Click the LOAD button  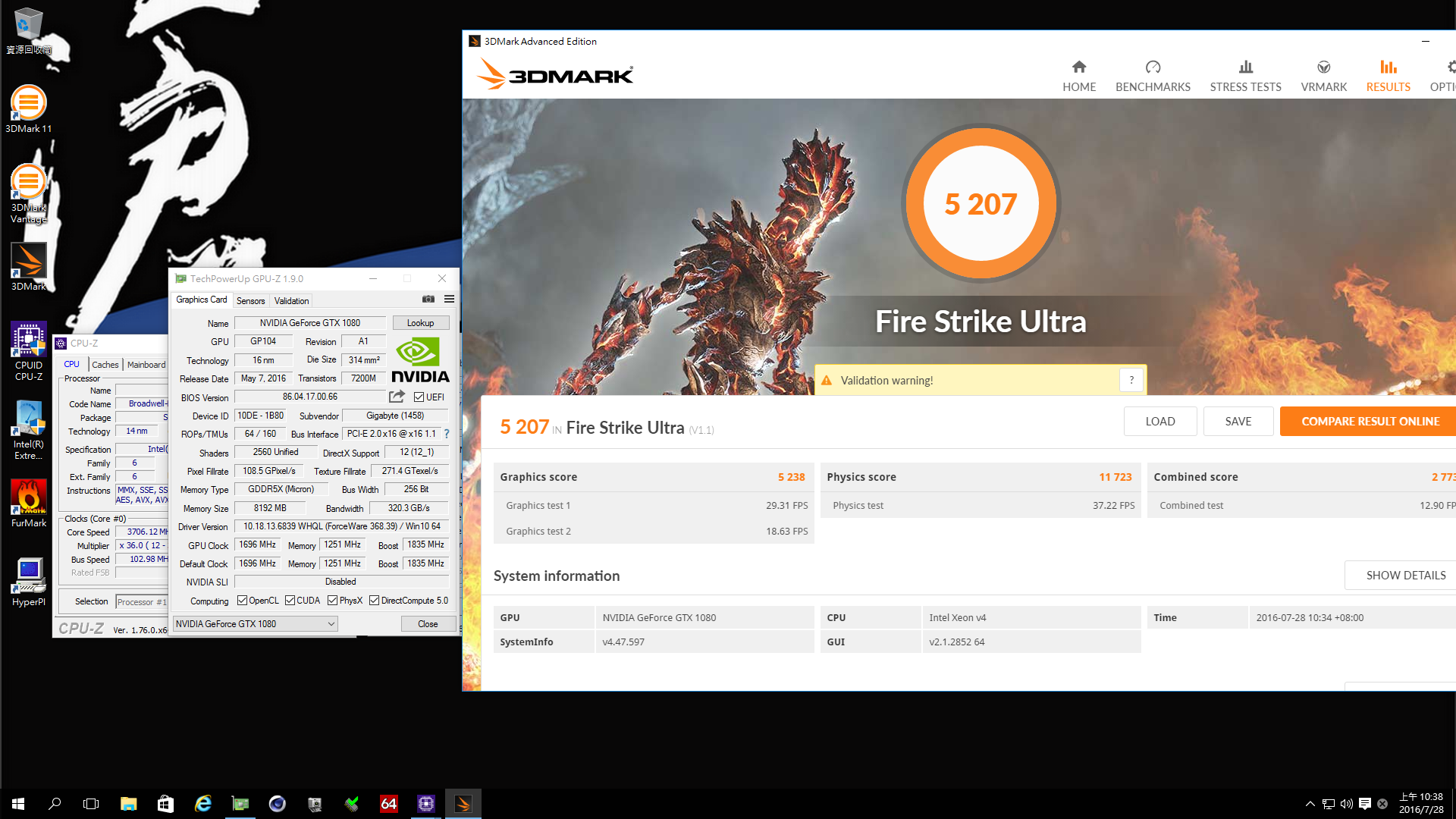pos(1160,421)
